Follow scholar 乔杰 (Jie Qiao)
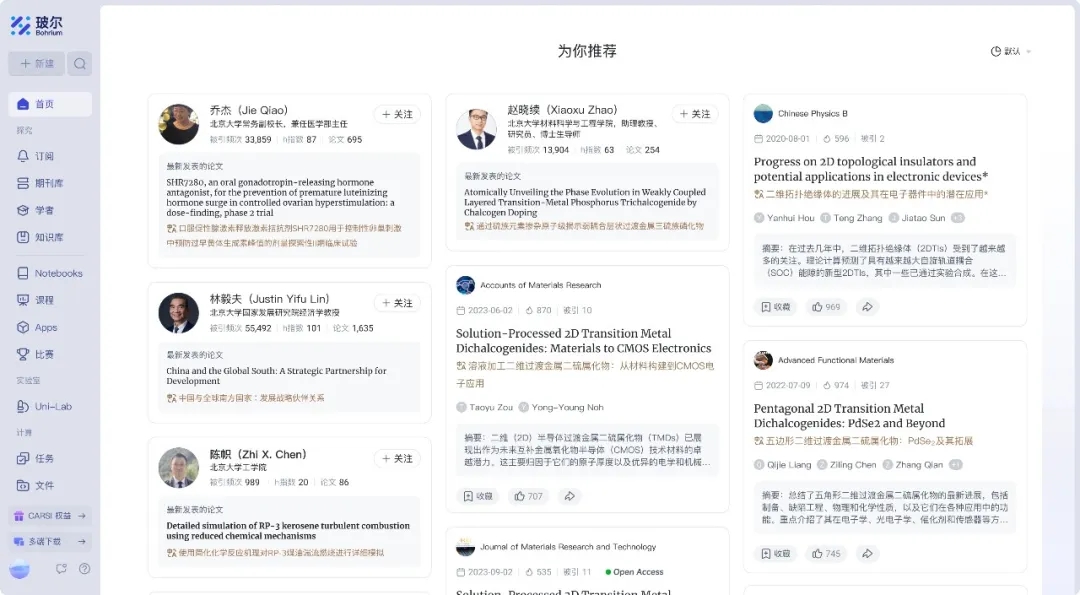This screenshot has width=1080, height=595. pos(397,115)
